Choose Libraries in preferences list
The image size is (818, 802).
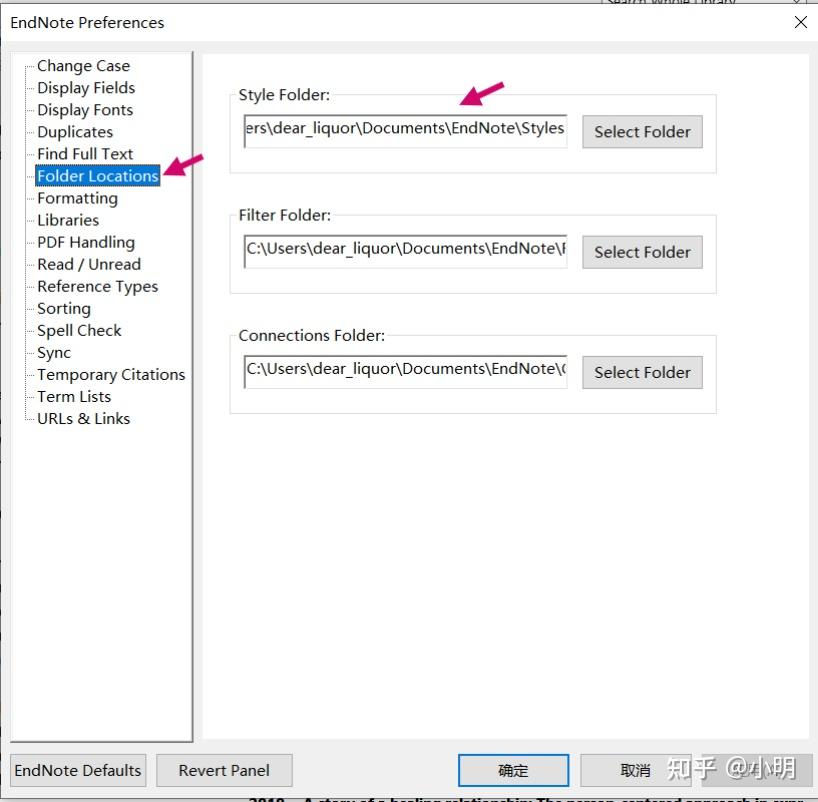68,220
